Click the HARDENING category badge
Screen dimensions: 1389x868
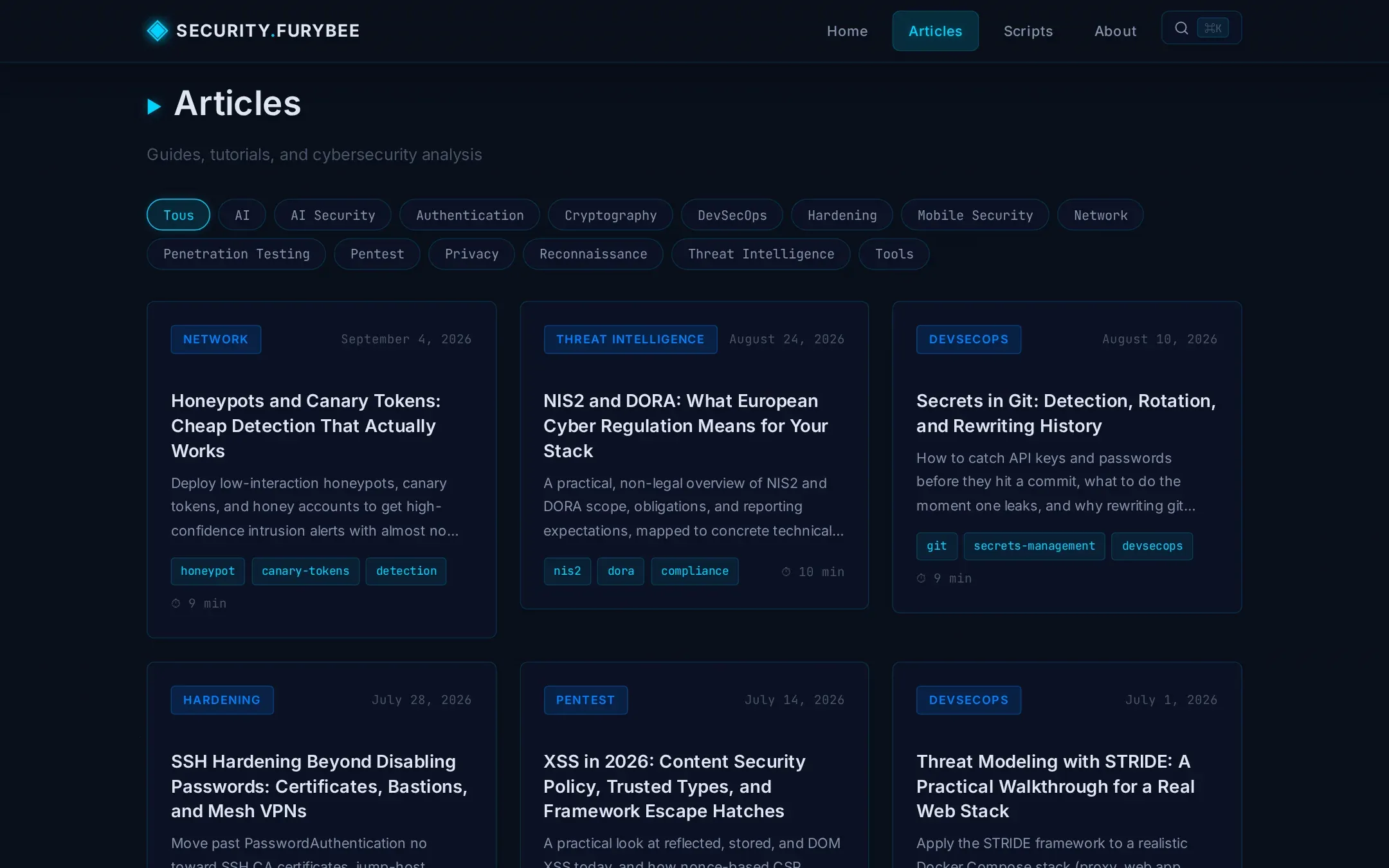click(222, 700)
